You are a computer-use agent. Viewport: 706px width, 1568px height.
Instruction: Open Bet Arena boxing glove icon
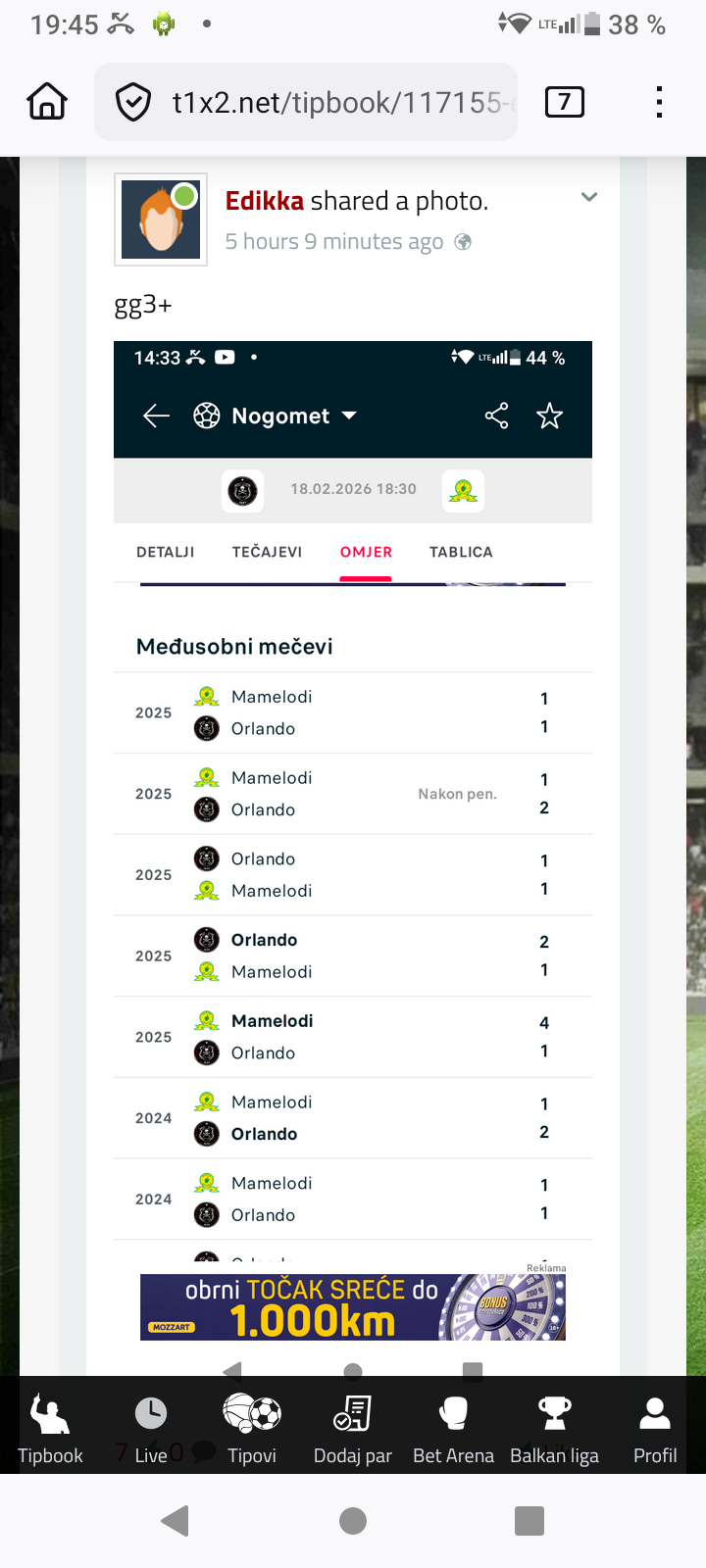coord(453,1429)
